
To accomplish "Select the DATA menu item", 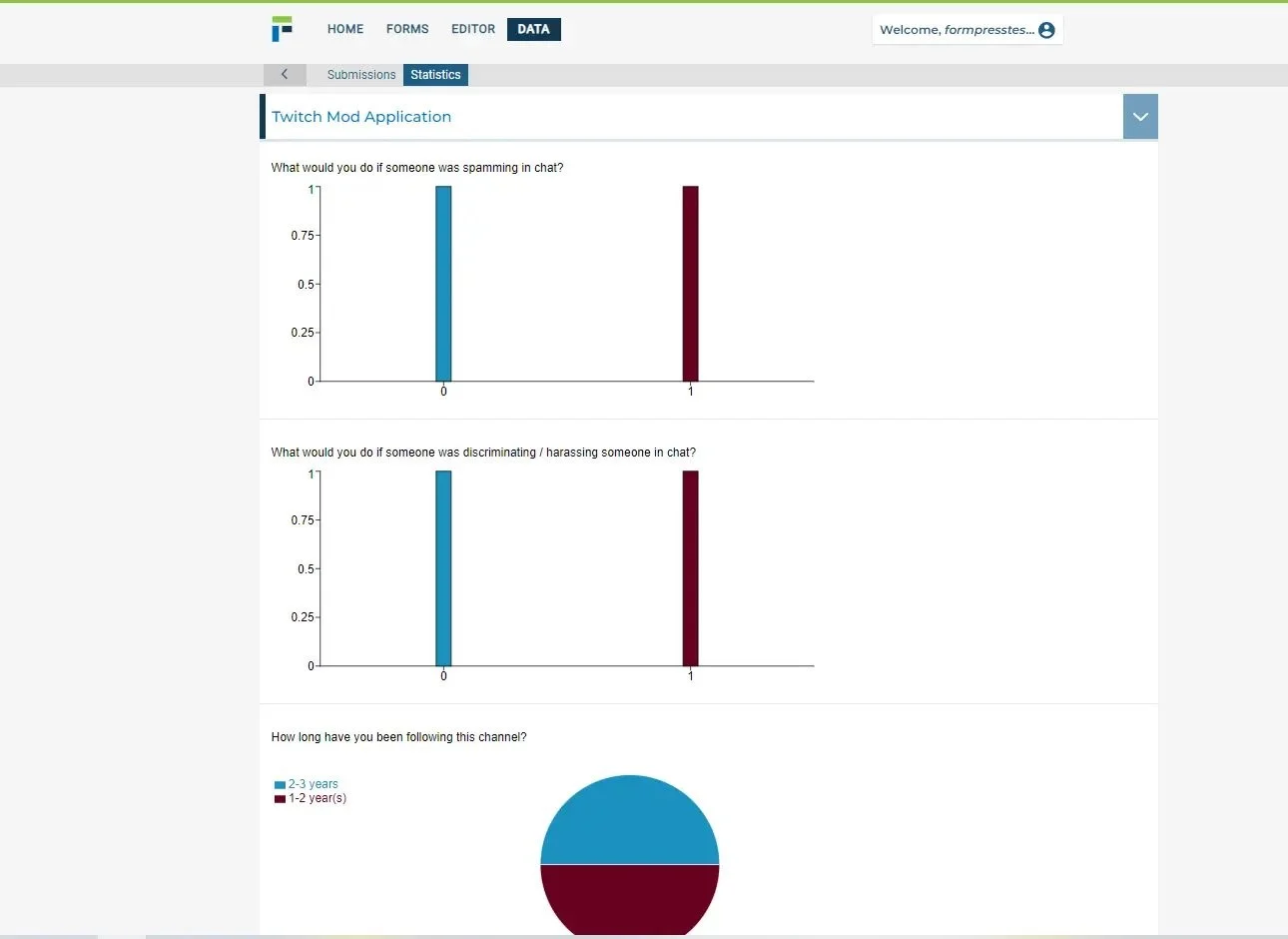I will pyautogui.click(x=534, y=29).
